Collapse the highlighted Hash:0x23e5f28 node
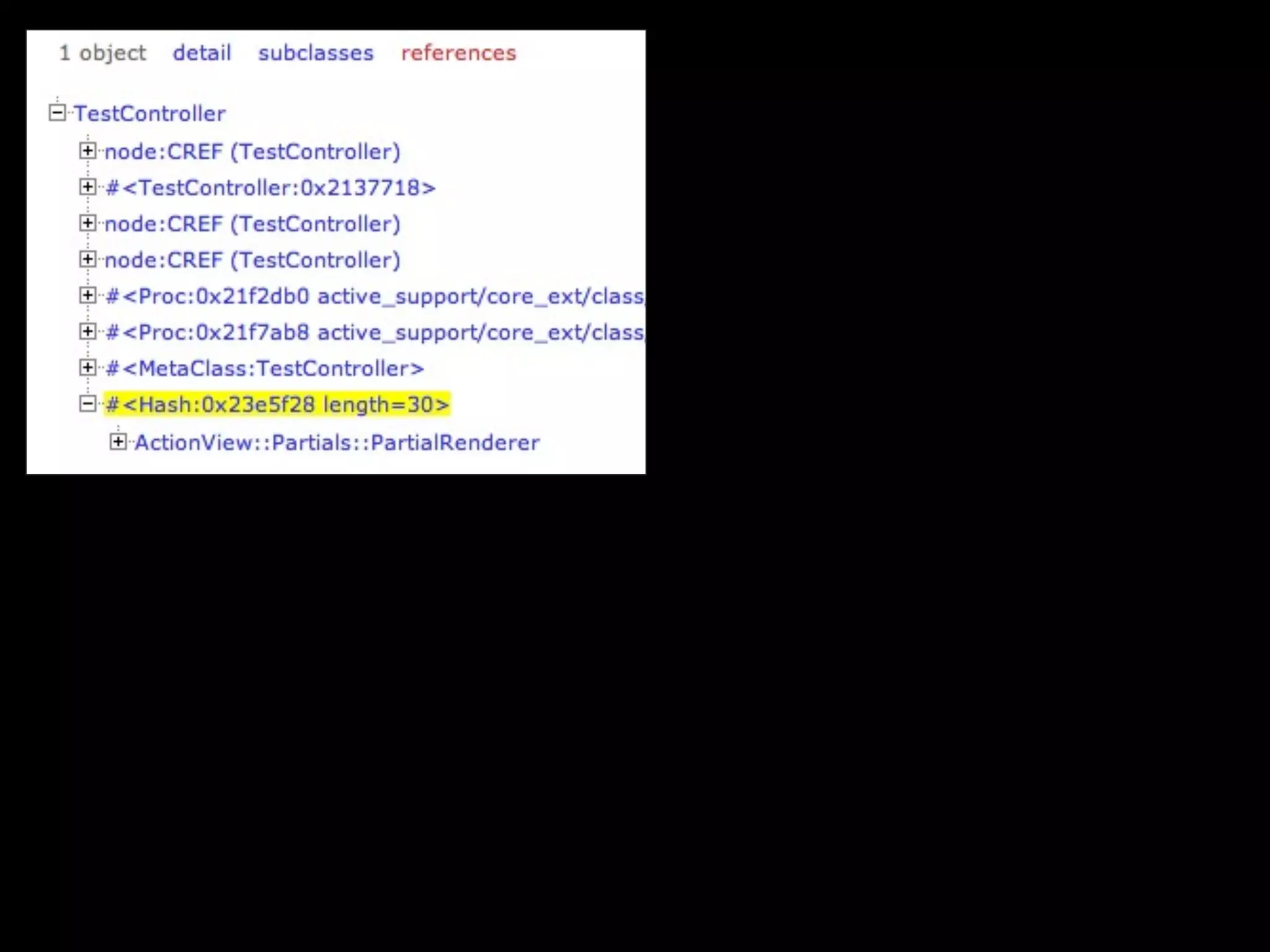 (87, 404)
